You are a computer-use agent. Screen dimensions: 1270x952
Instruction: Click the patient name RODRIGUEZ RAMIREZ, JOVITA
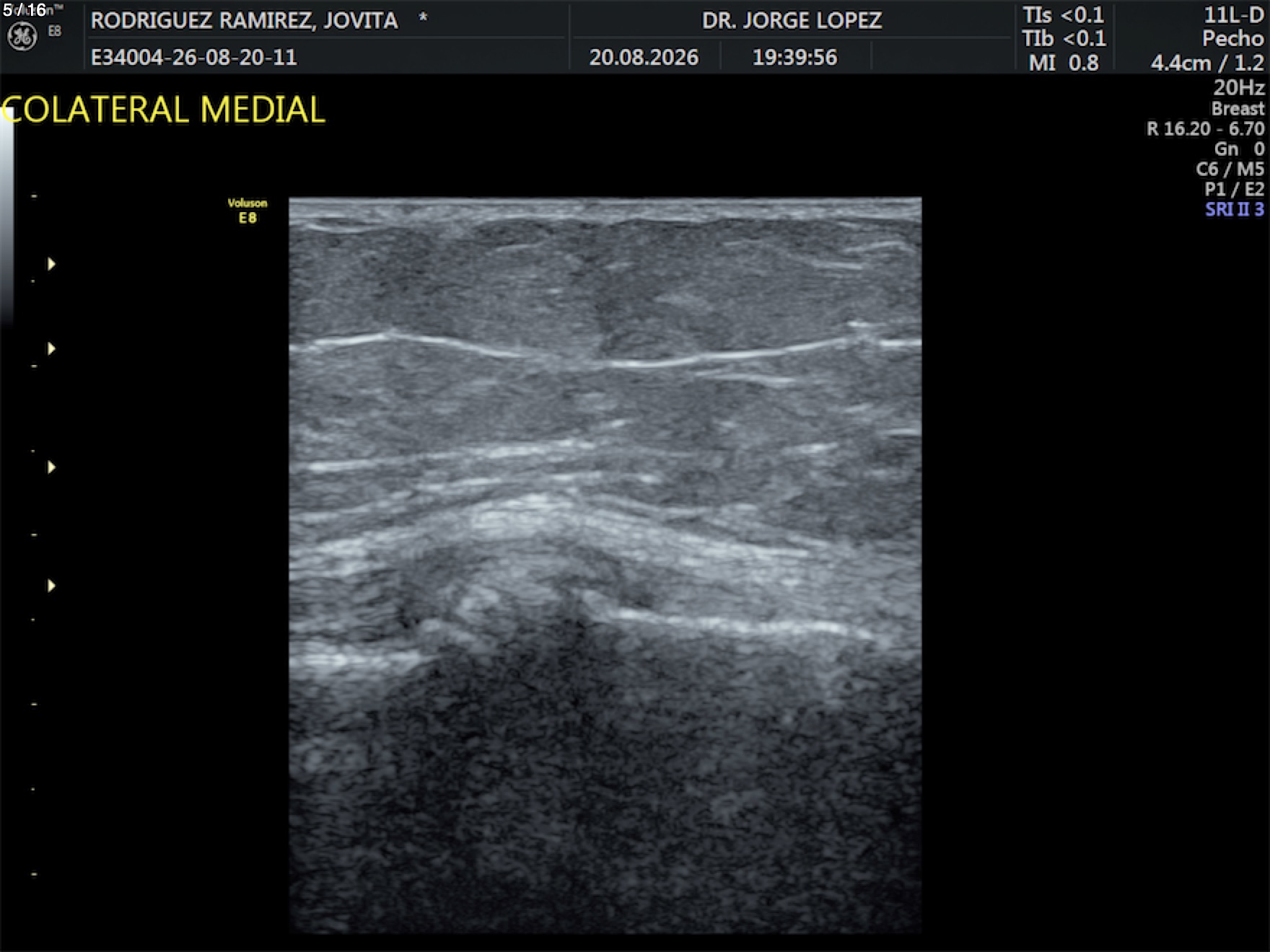(245, 20)
